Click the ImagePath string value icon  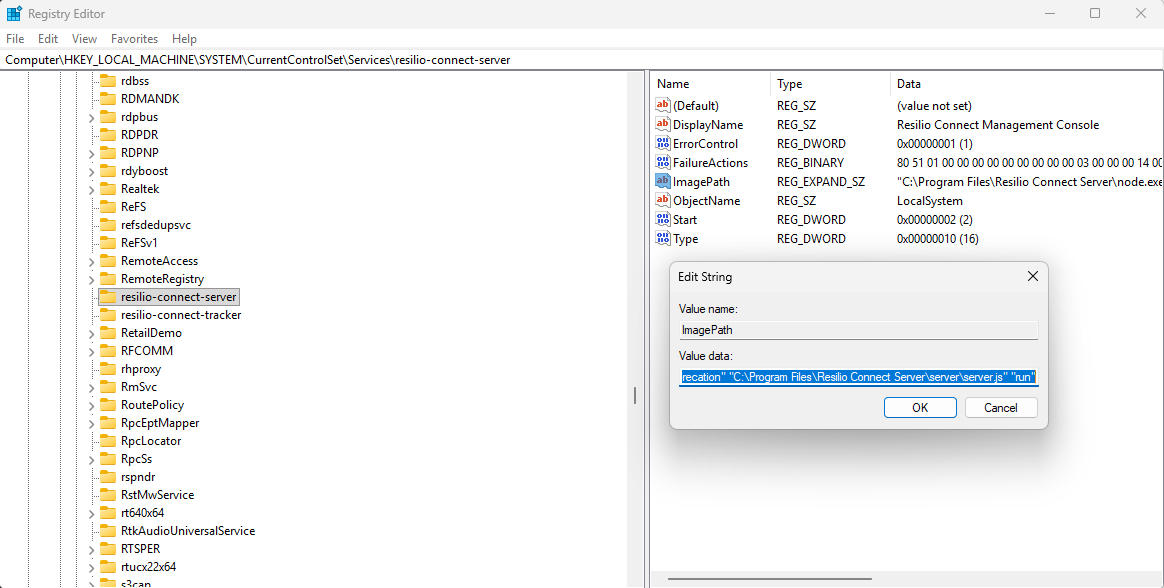662,181
